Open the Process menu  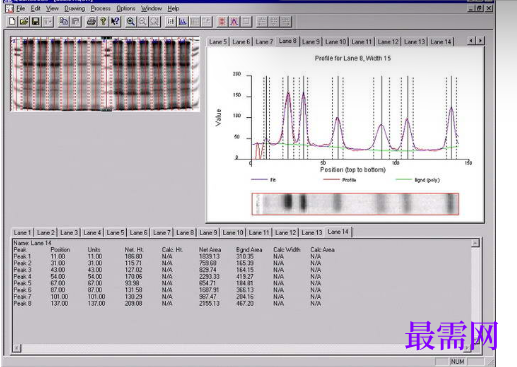[x=101, y=8]
